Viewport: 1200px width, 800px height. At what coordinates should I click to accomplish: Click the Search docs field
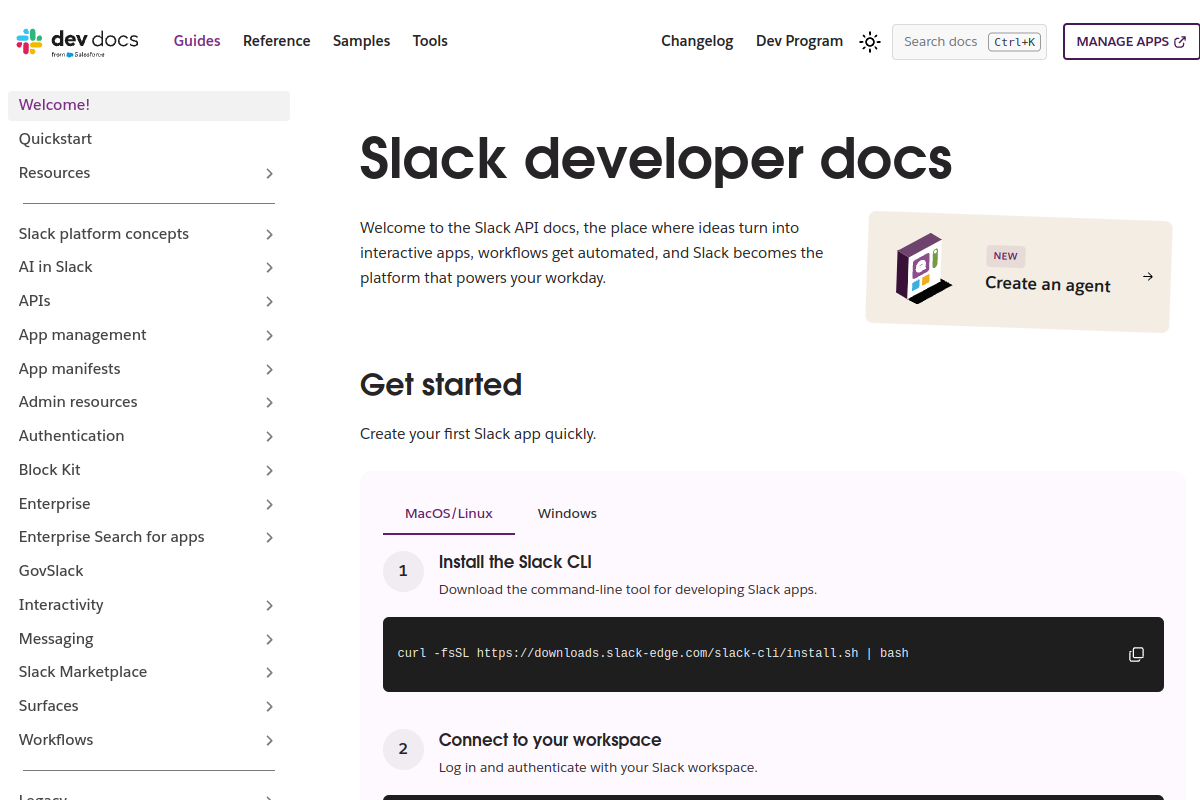click(x=969, y=42)
